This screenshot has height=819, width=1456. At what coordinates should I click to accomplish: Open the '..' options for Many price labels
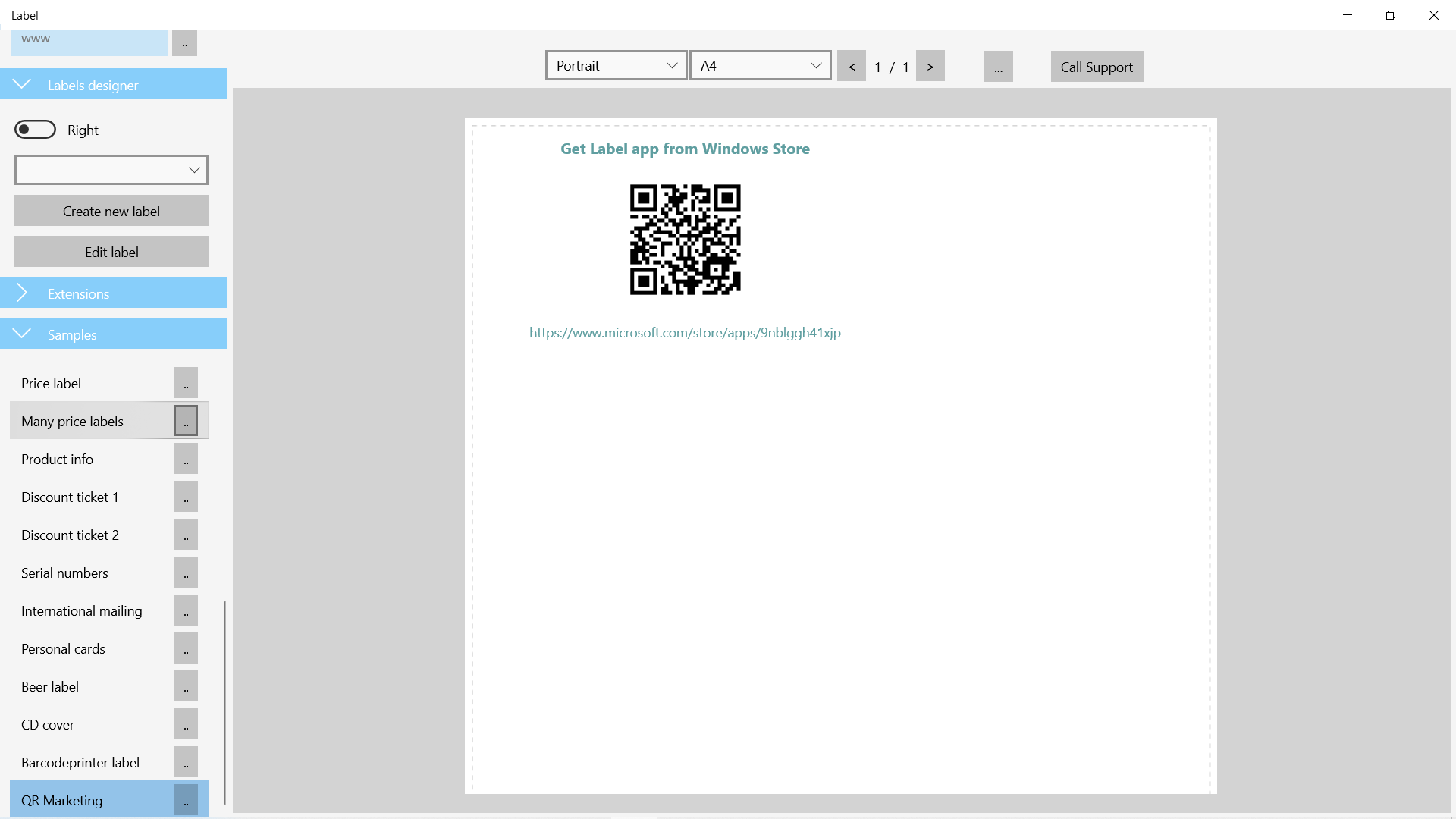click(186, 420)
